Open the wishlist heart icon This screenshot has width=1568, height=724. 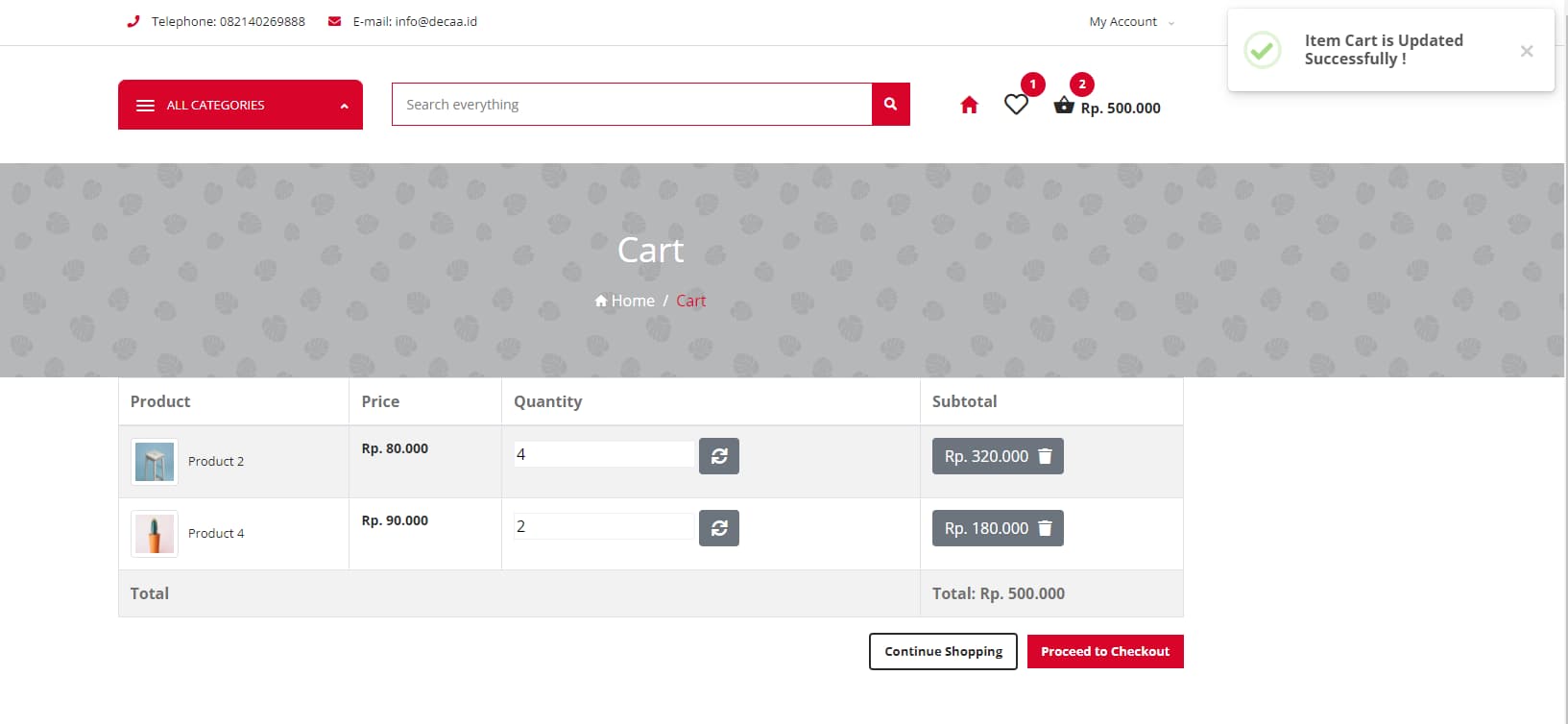(x=1016, y=104)
